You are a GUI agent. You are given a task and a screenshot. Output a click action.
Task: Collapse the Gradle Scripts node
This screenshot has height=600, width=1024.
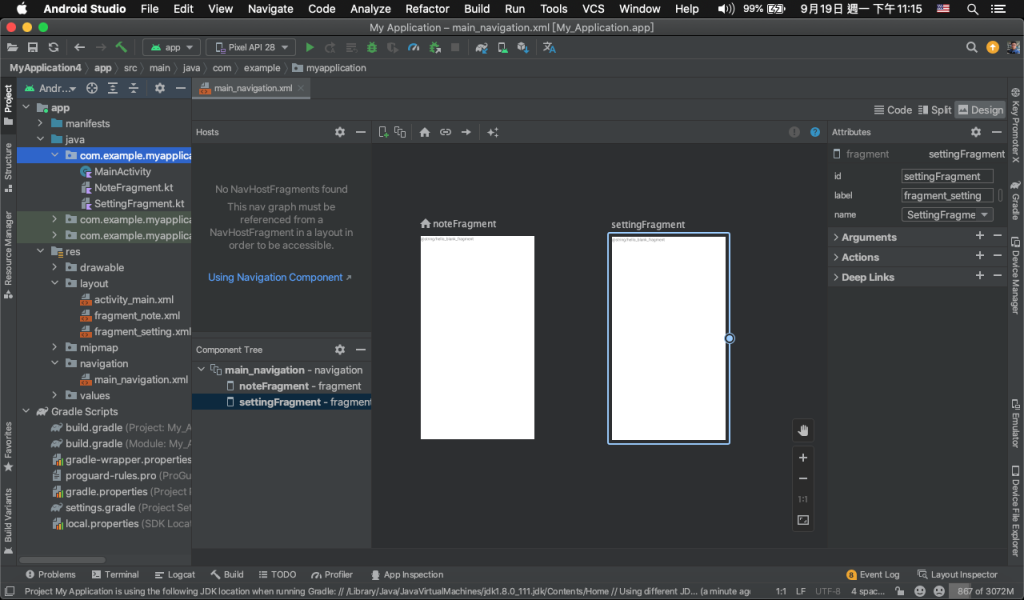click(x=26, y=411)
